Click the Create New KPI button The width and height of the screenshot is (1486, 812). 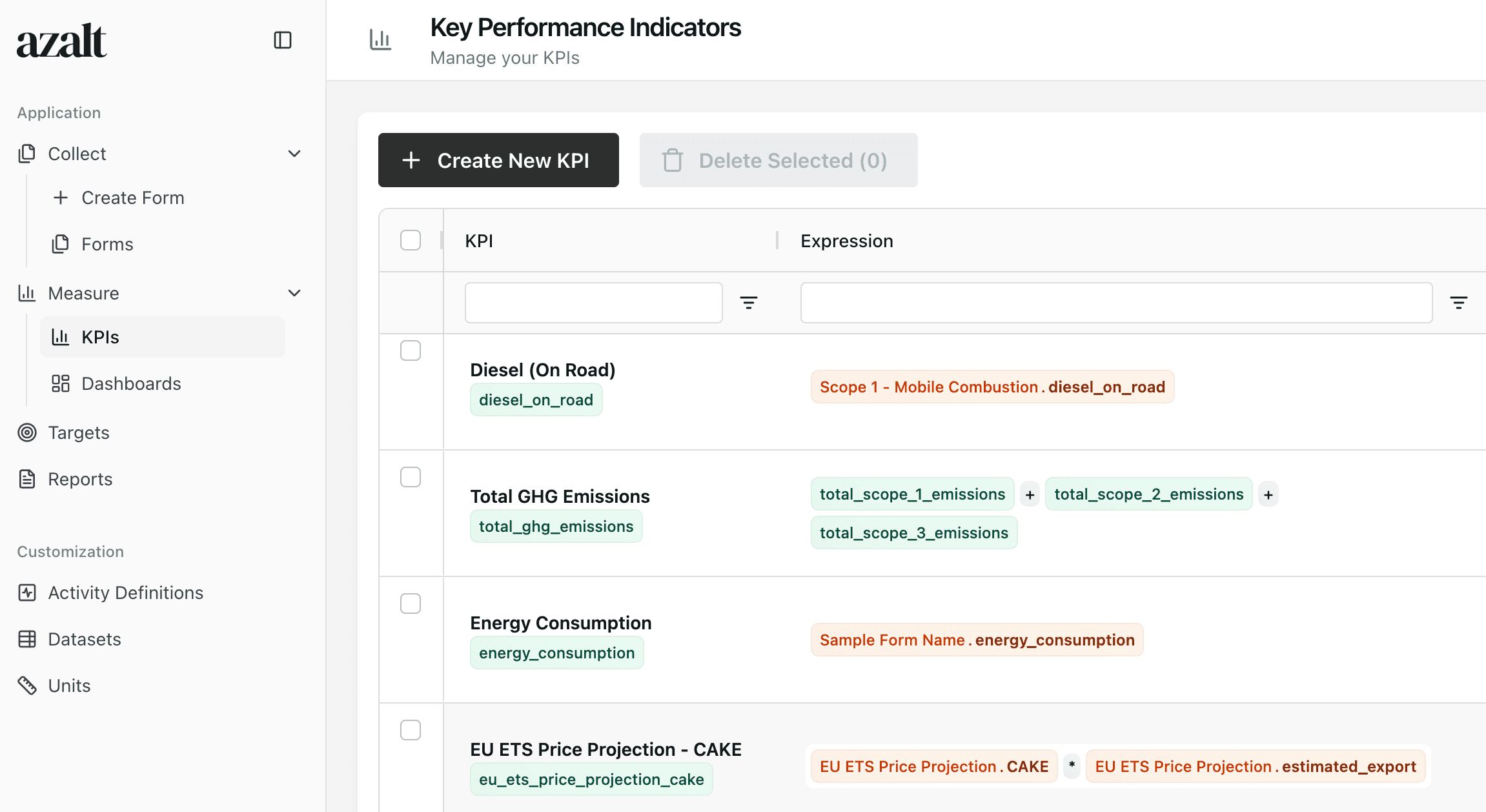(x=498, y=160)
